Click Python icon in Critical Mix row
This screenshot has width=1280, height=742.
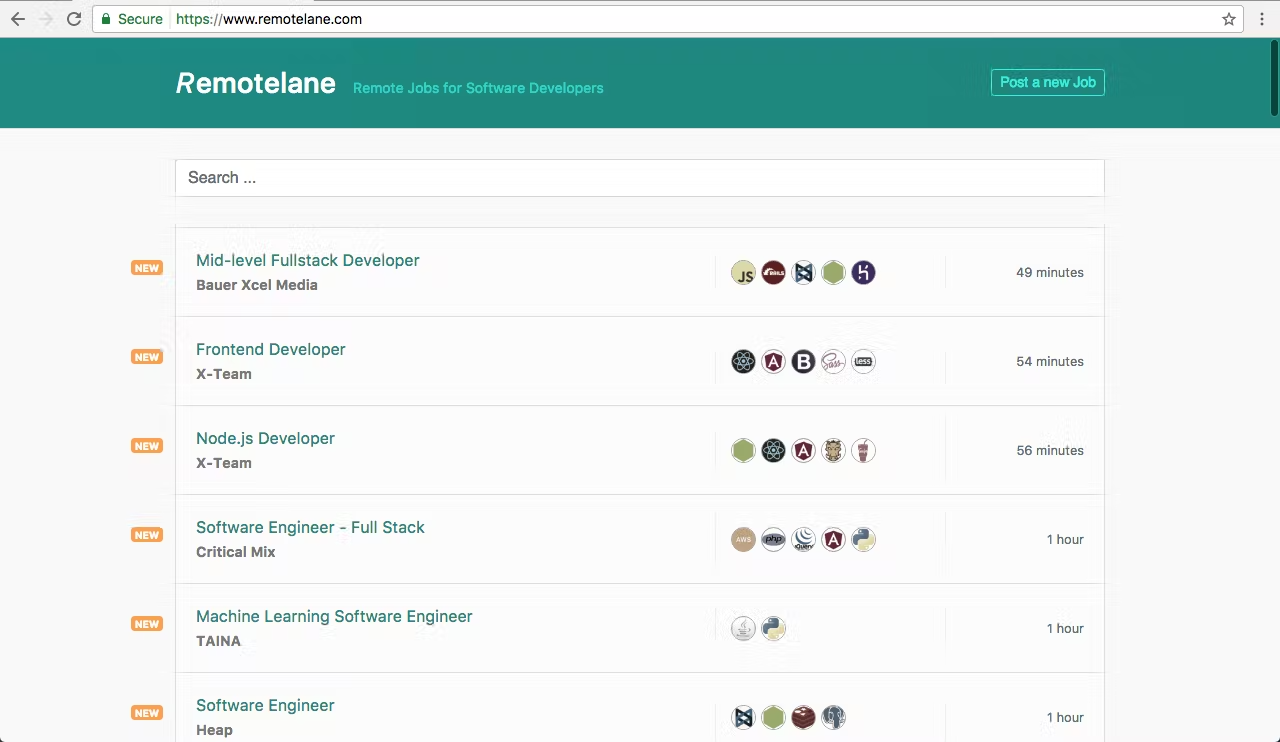863,539
